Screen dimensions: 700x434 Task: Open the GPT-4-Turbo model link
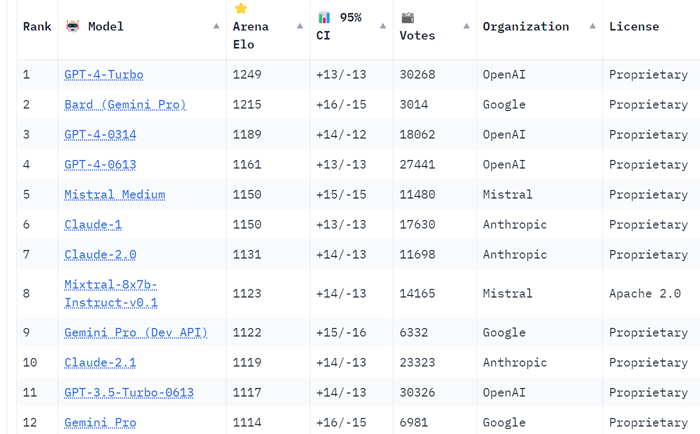pyautogui.click(x=105, y=74)
